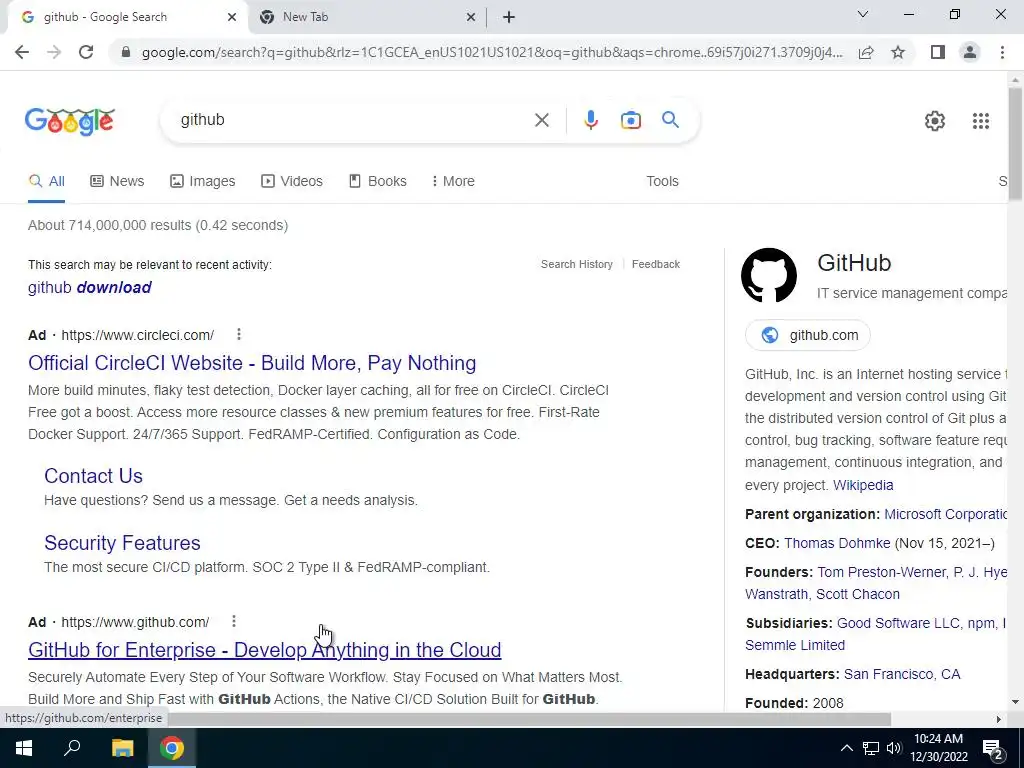
Task: Open the Chrome side panel
Action: tap(938, 52)
